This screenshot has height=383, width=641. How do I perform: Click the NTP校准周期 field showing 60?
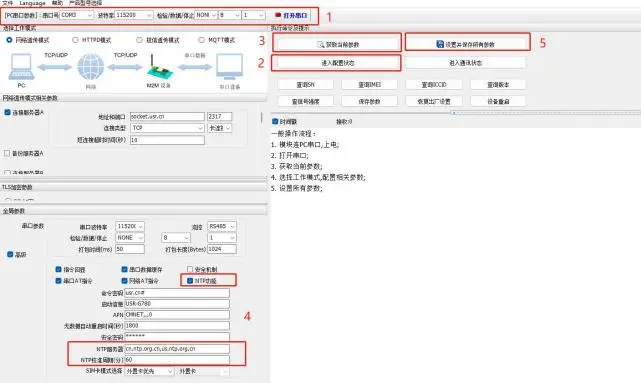tap(177, 360)
